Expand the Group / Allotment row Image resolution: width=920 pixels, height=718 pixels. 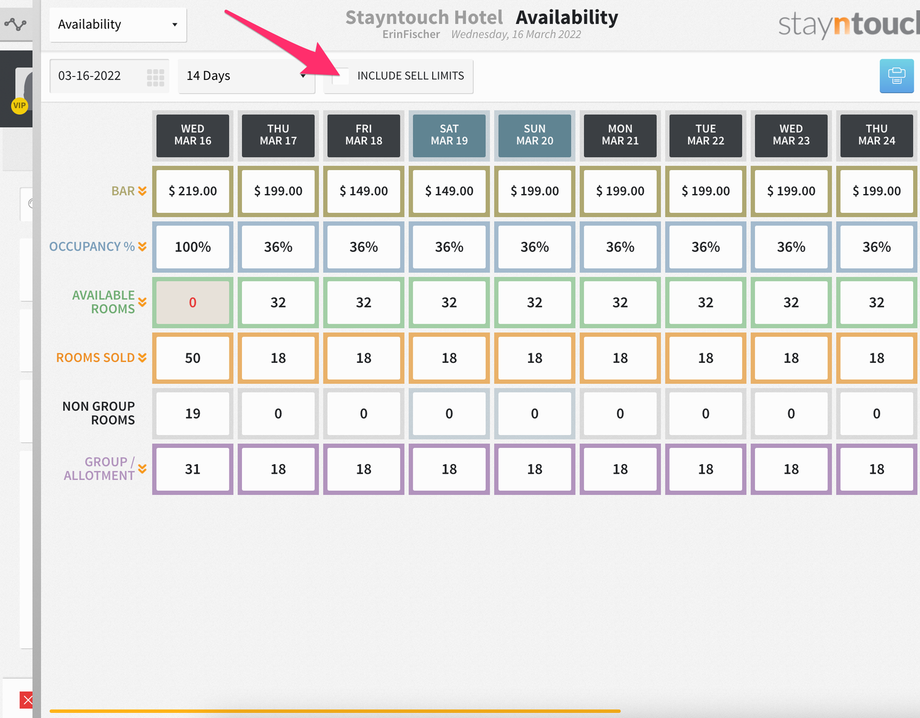point(142,469)
